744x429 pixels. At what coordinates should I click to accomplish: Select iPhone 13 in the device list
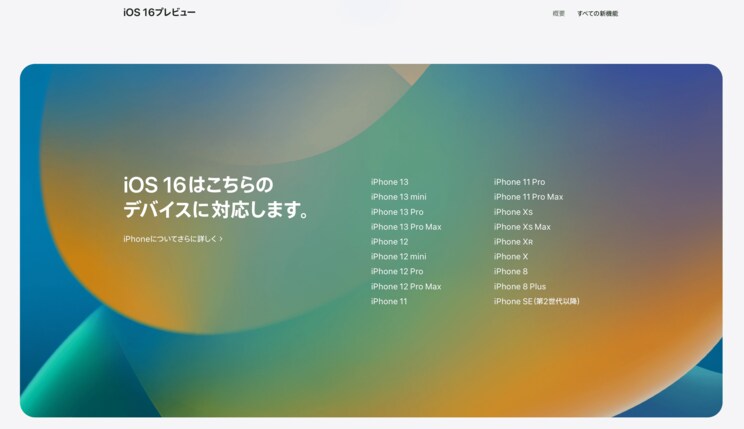pos(389,182)
